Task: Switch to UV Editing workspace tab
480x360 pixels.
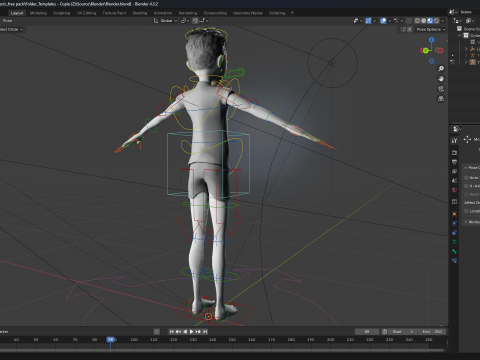Action: pyautogui.click(x=86, y=13)
